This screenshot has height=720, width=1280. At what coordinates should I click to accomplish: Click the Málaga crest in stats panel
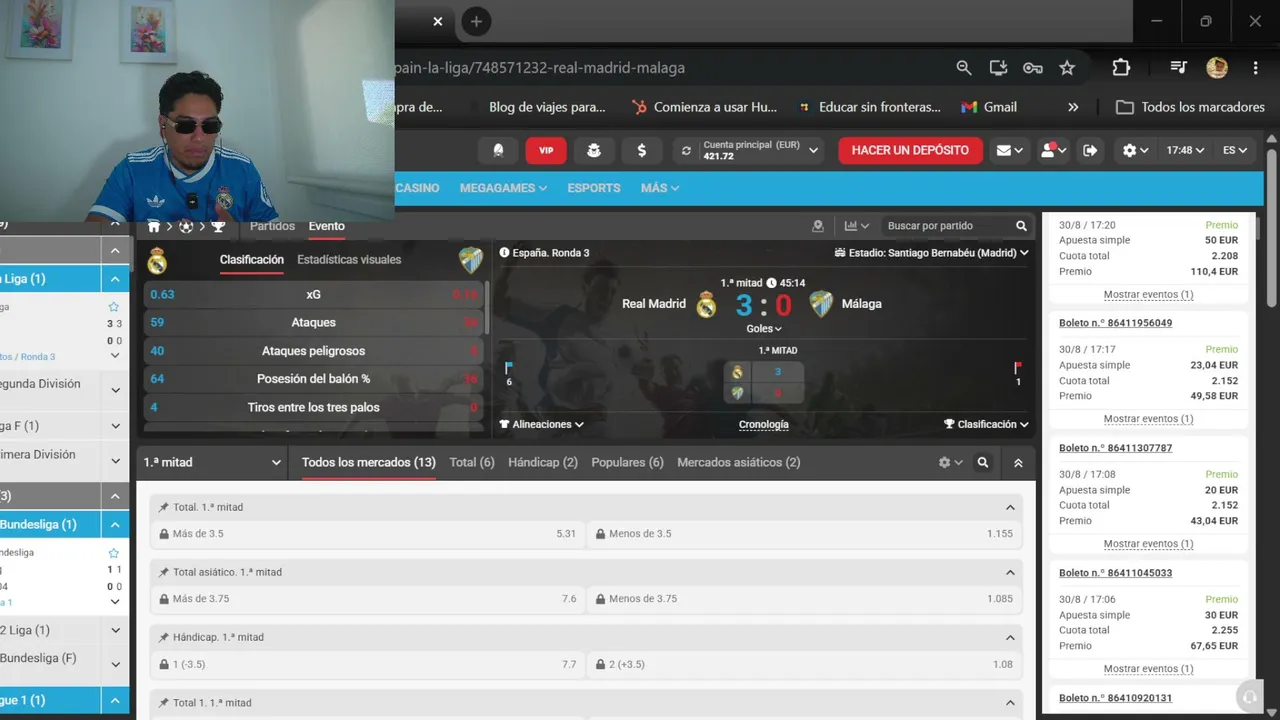click(x=471, y=261)
